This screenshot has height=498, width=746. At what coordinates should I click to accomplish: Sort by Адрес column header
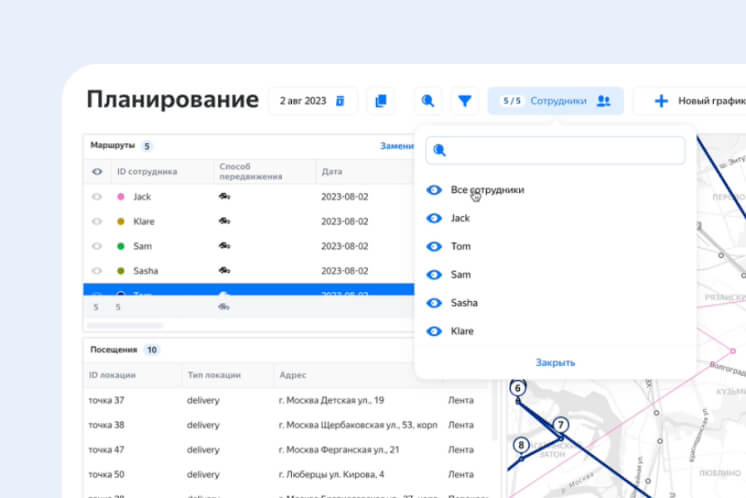tap(293, 375)
